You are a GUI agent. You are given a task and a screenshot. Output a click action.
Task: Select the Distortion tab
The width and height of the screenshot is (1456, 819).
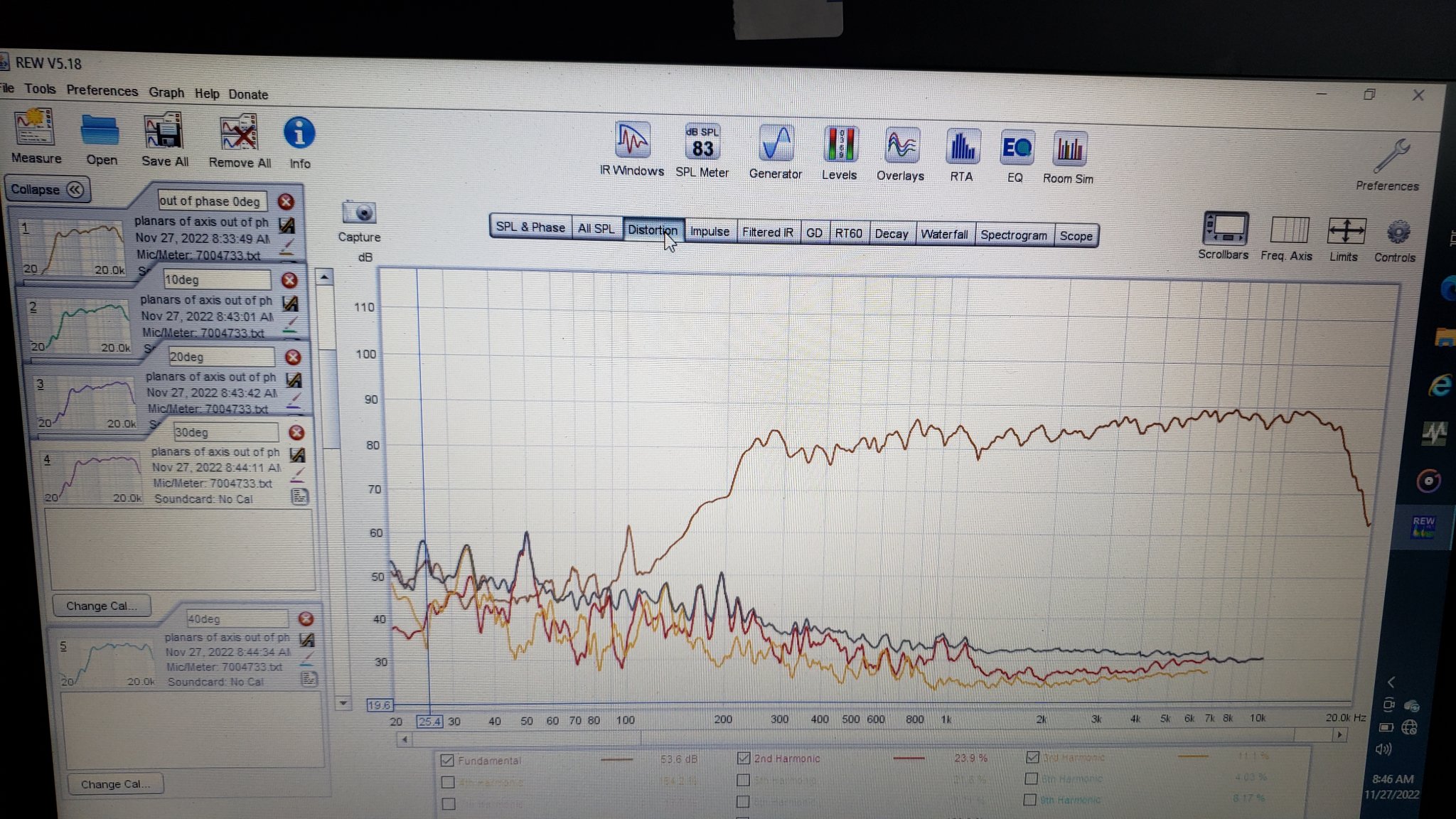(x=653, y=230)
